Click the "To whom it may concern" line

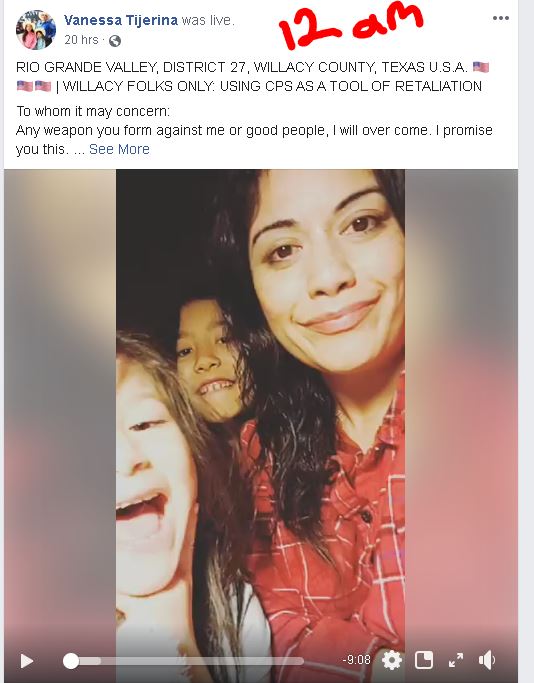[93, 111]
